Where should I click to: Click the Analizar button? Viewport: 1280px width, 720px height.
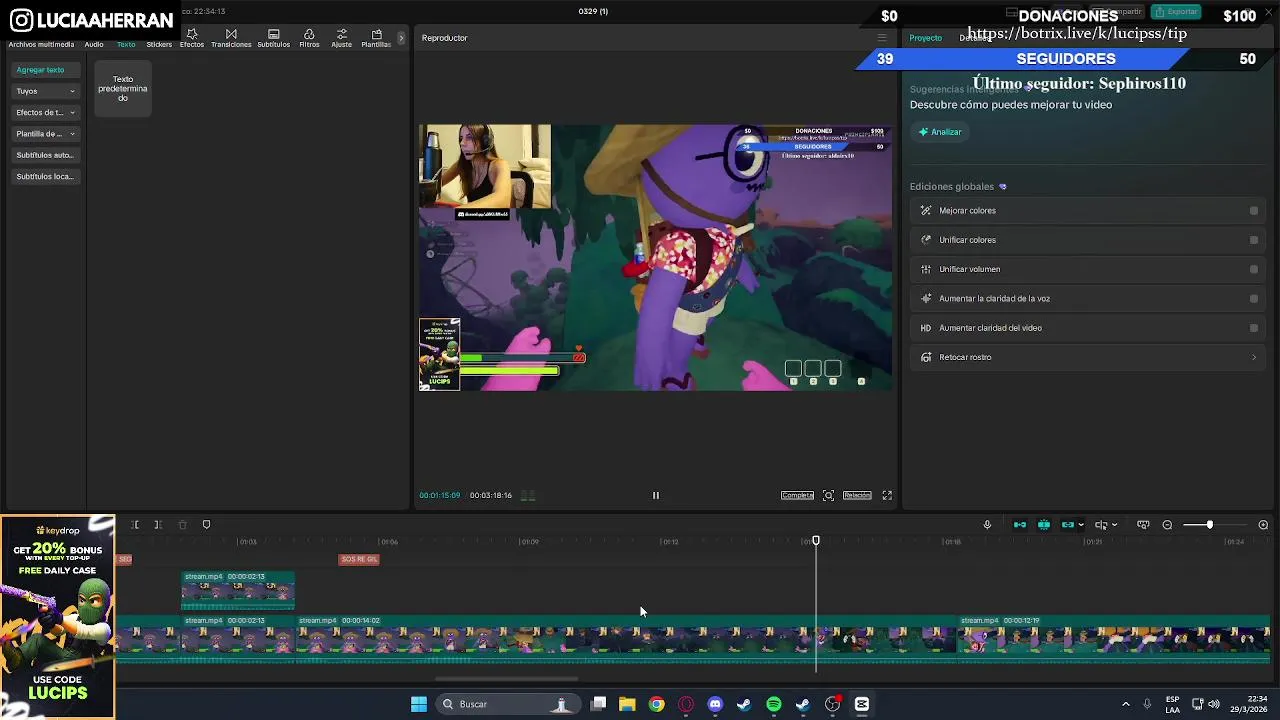[940, 132]
